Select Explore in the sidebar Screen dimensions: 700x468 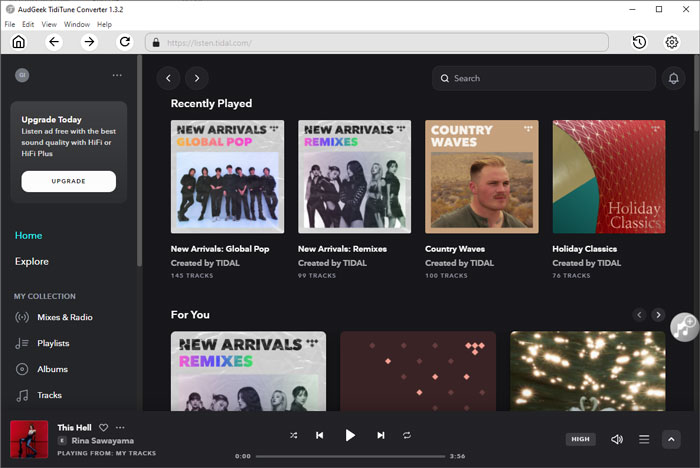[32, 261]
